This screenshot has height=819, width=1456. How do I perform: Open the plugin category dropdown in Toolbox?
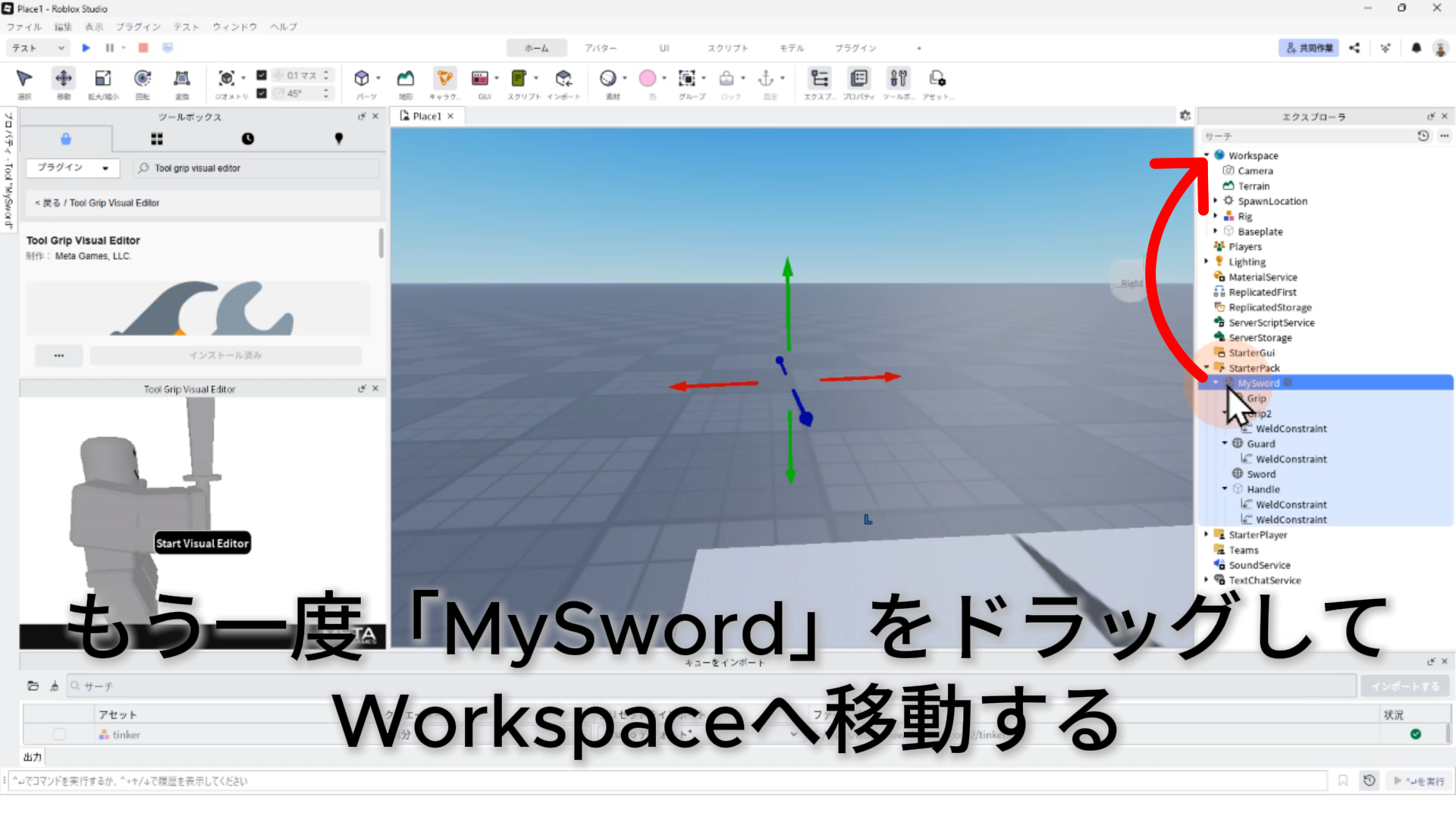(73, 168)
